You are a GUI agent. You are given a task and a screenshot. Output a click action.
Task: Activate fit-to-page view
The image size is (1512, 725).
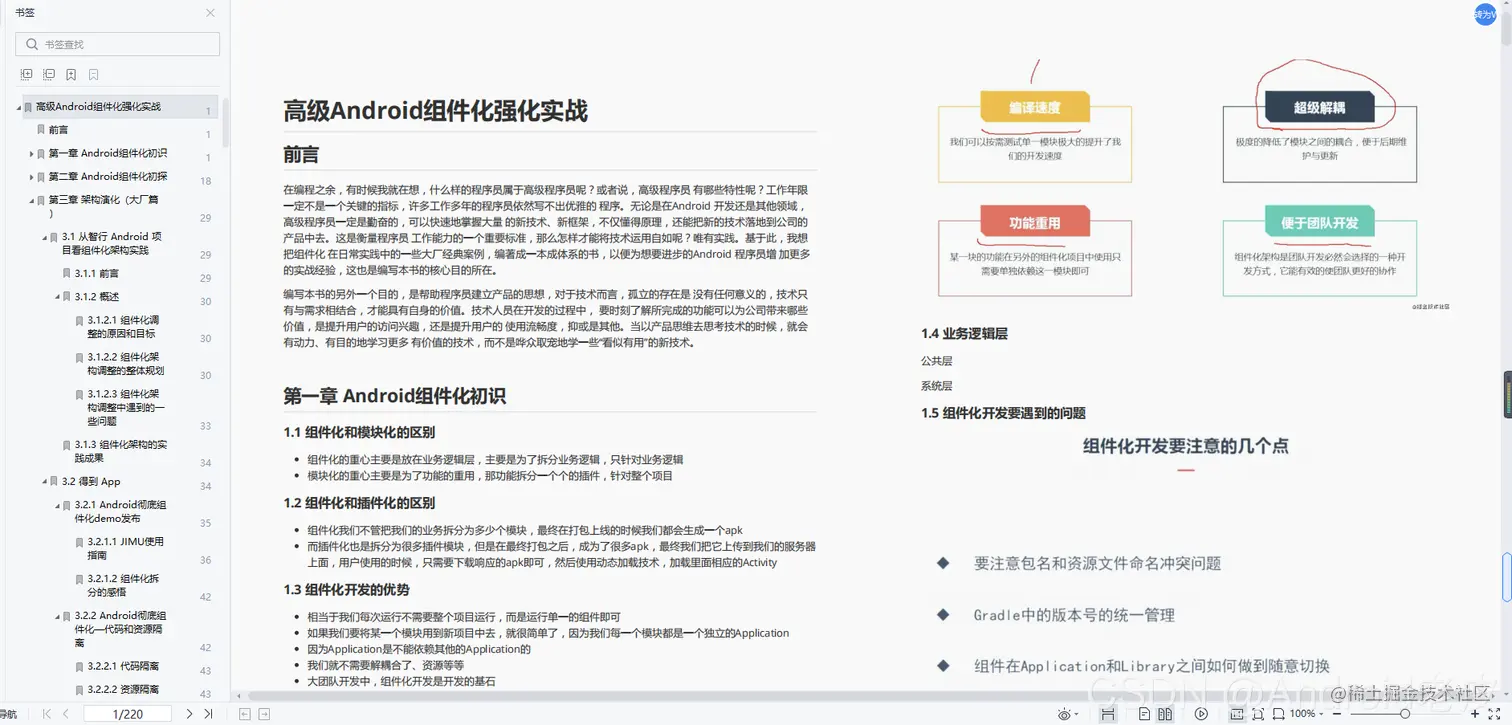click(x=1259, y=713)
